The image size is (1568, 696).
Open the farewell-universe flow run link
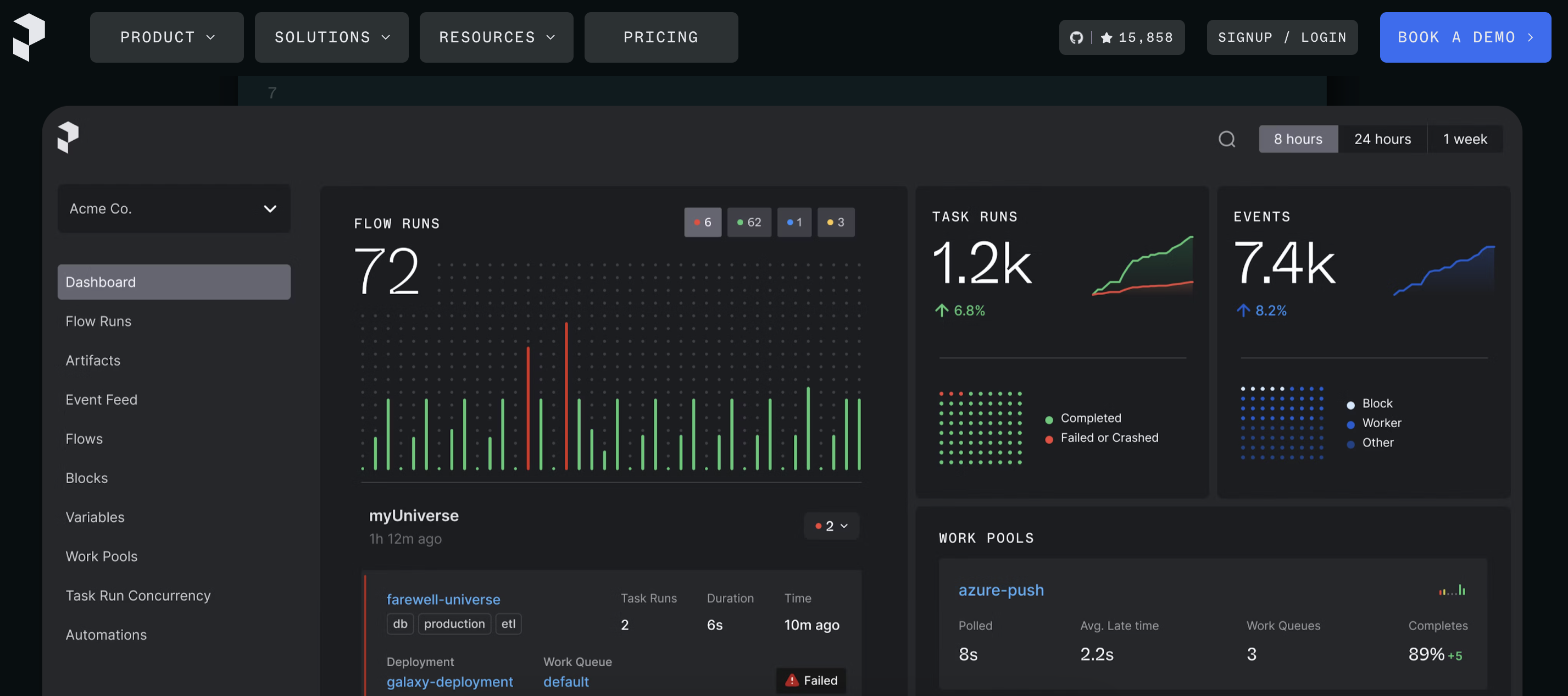pyautogui.click(x=443, y=599)
